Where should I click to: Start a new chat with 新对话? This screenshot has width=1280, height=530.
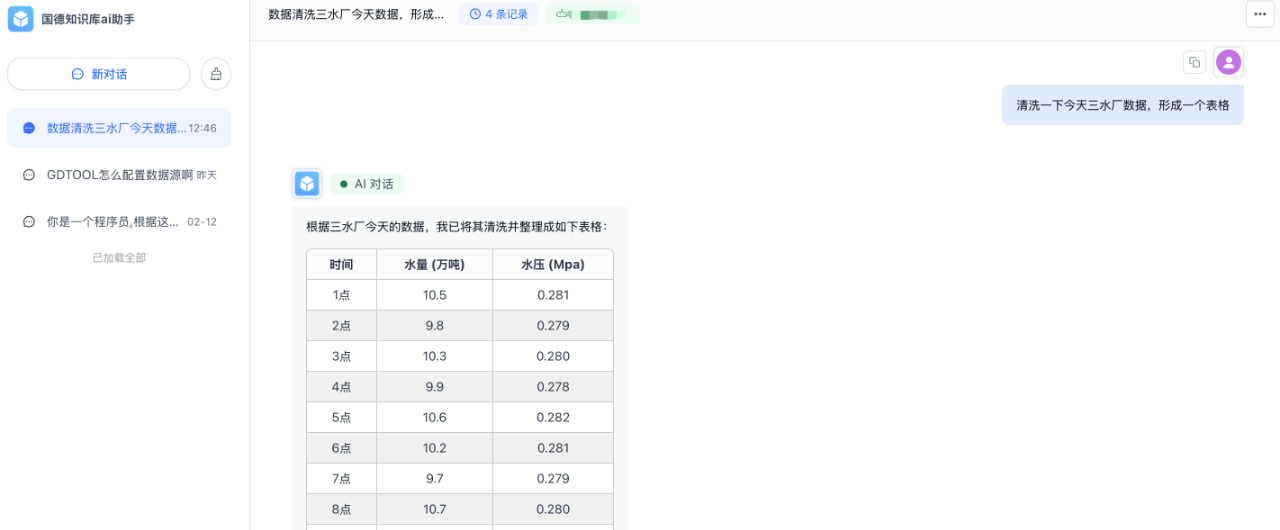[x=98, y=74]
